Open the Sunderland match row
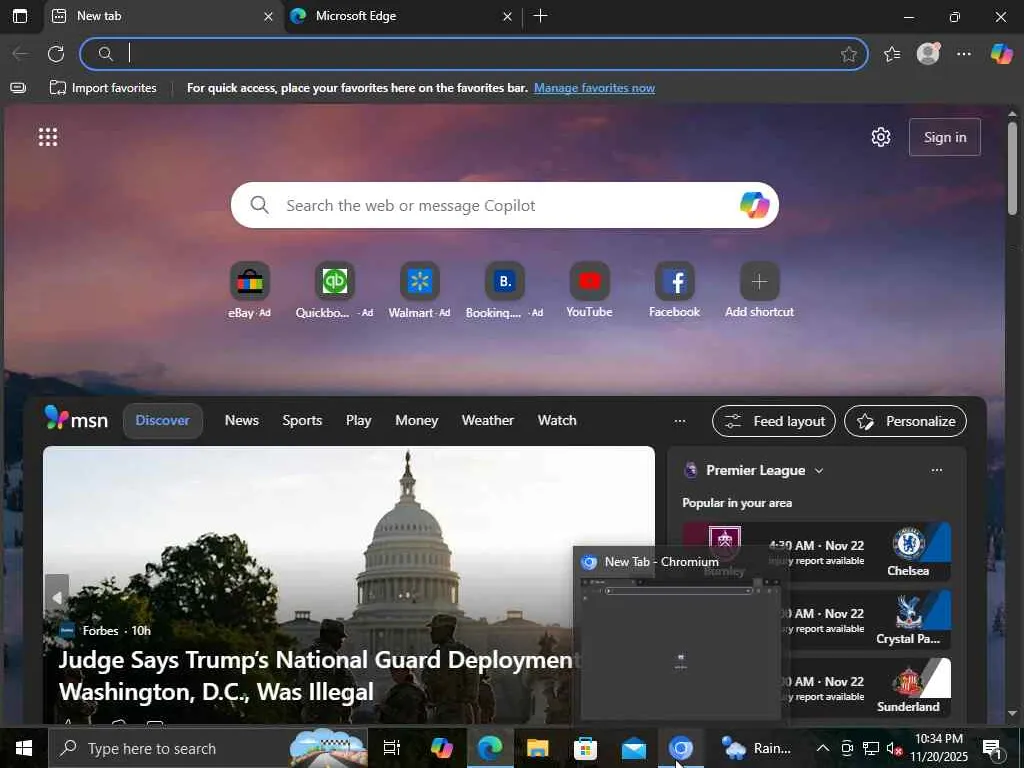1024x768 pixels. tap(816, 688)
